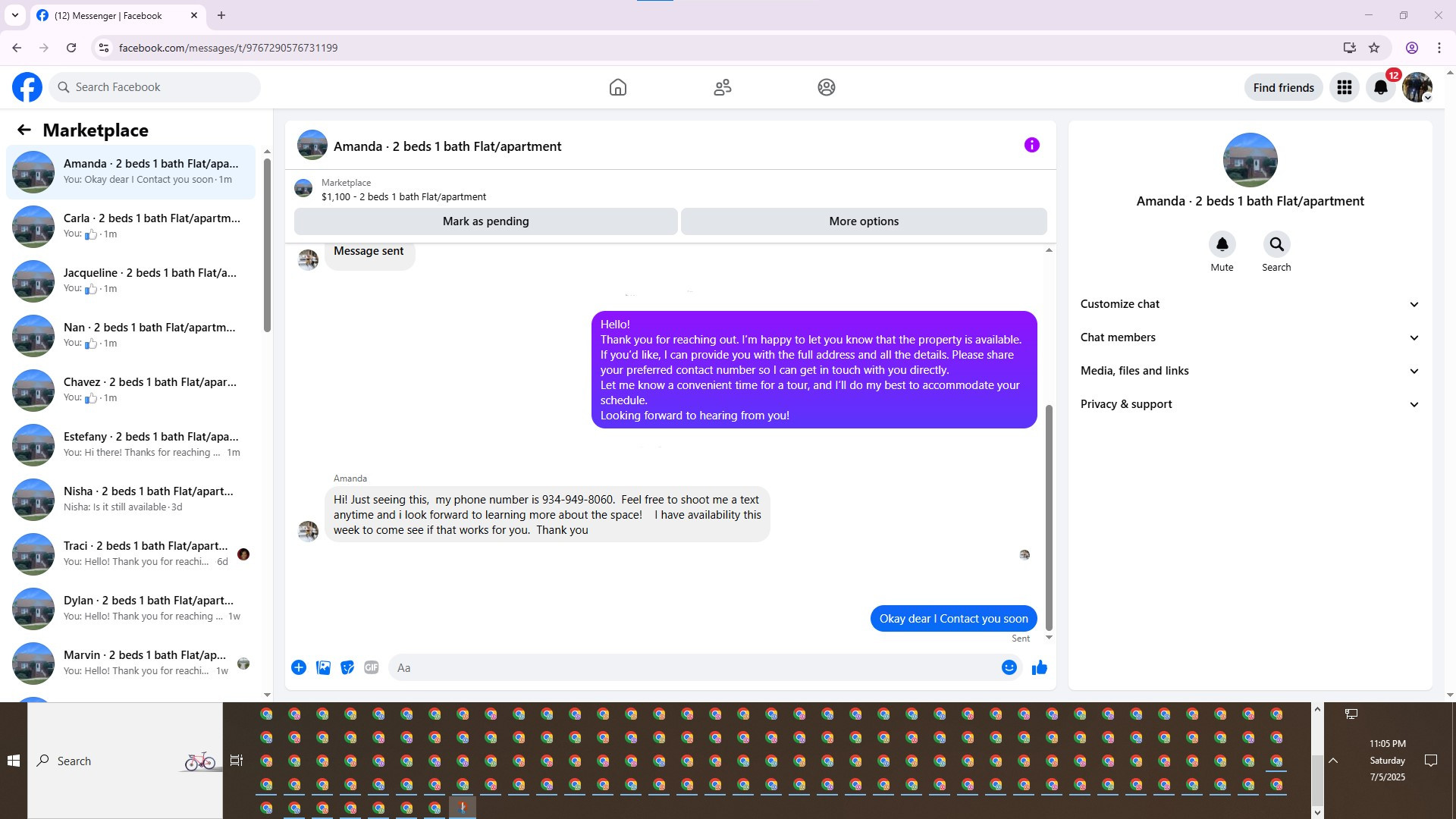Expand the Customize chat section
Viewport: 1456px width, 819px height.
coord(1249,304)
